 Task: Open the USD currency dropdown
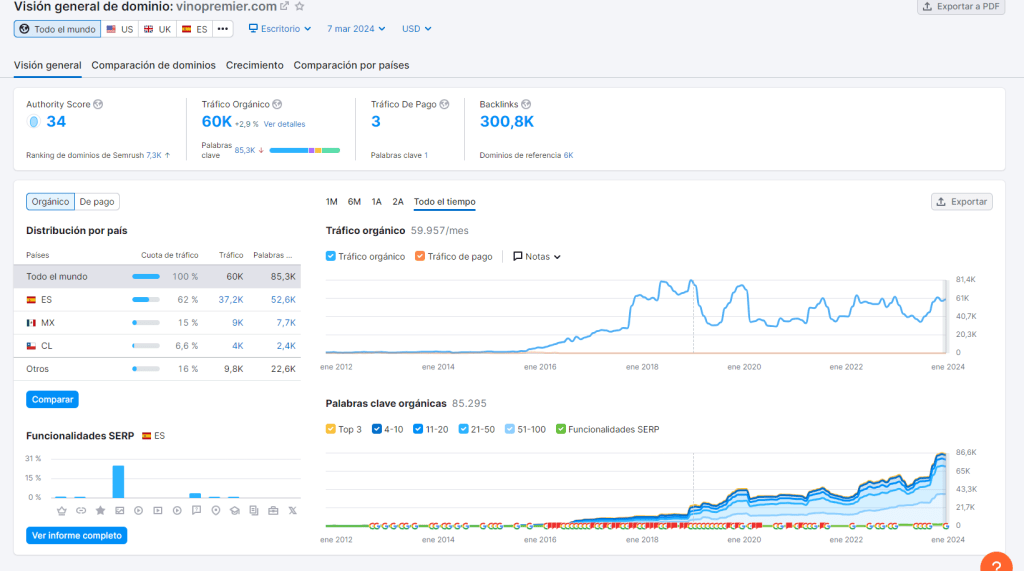point(416,29)
